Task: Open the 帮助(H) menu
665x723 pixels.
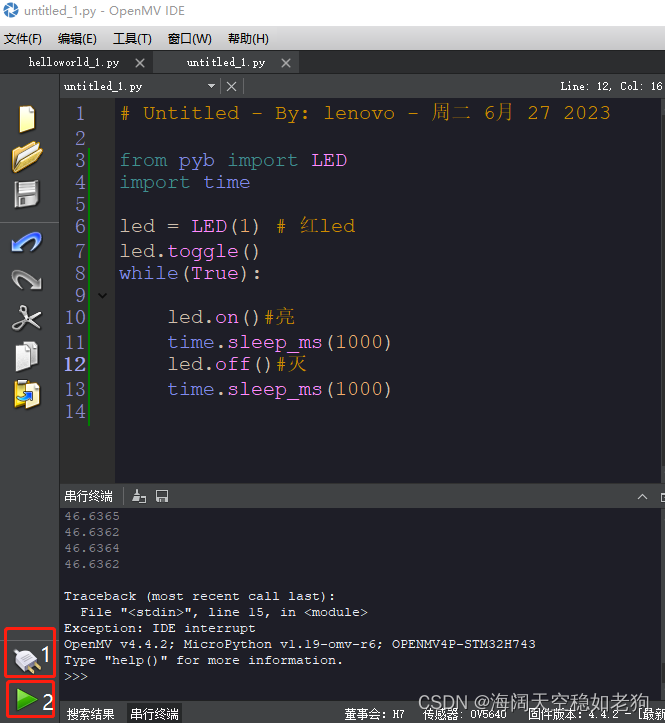Action: pos(248,39)
